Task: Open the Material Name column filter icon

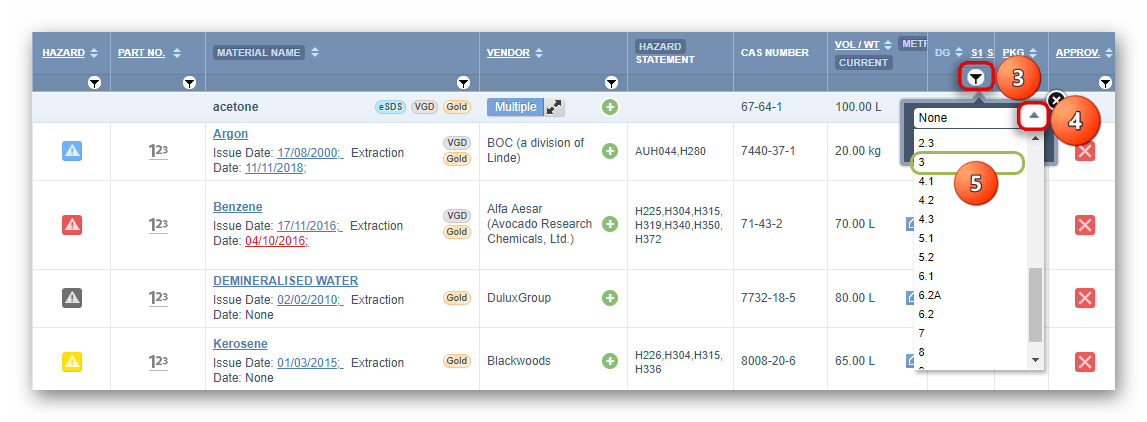Action: [x=463, y=83]
